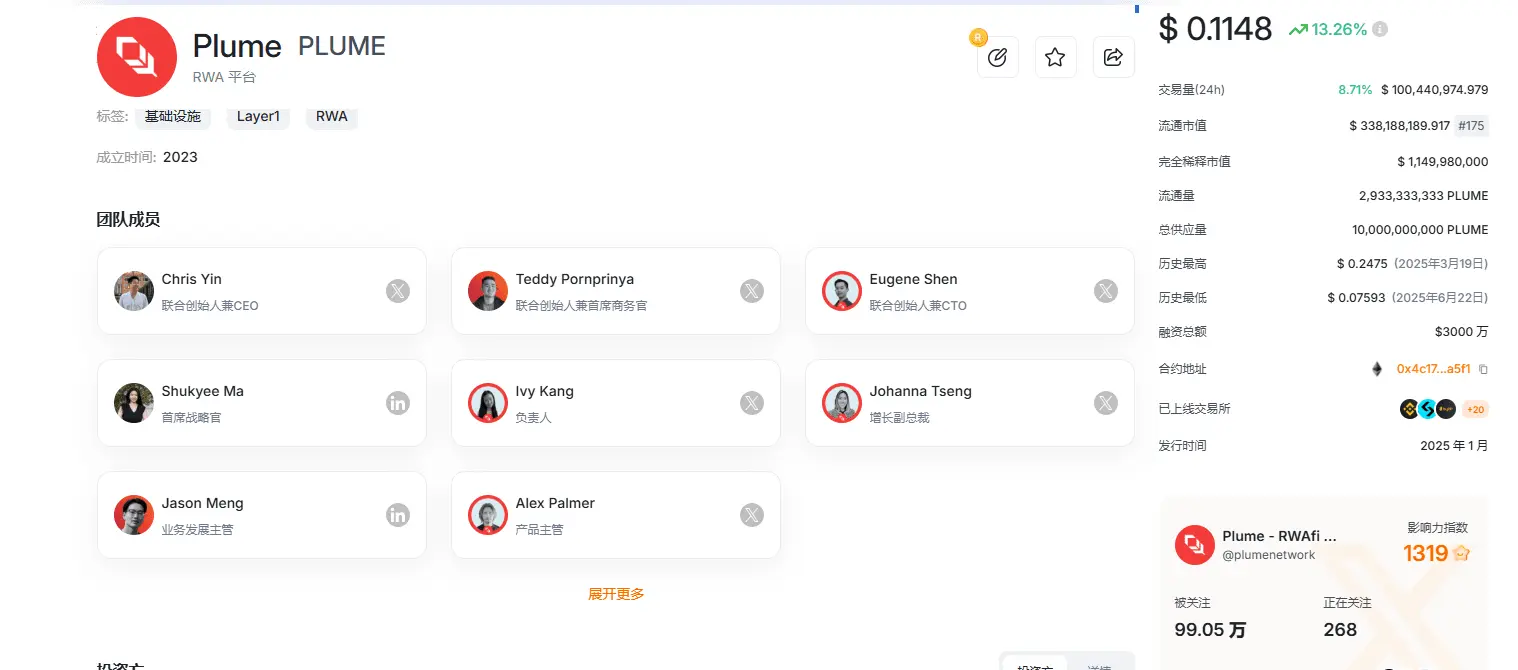
Task: Click the 13.26% price change value
Action: pyautogui.click(x=1339, y=29)
